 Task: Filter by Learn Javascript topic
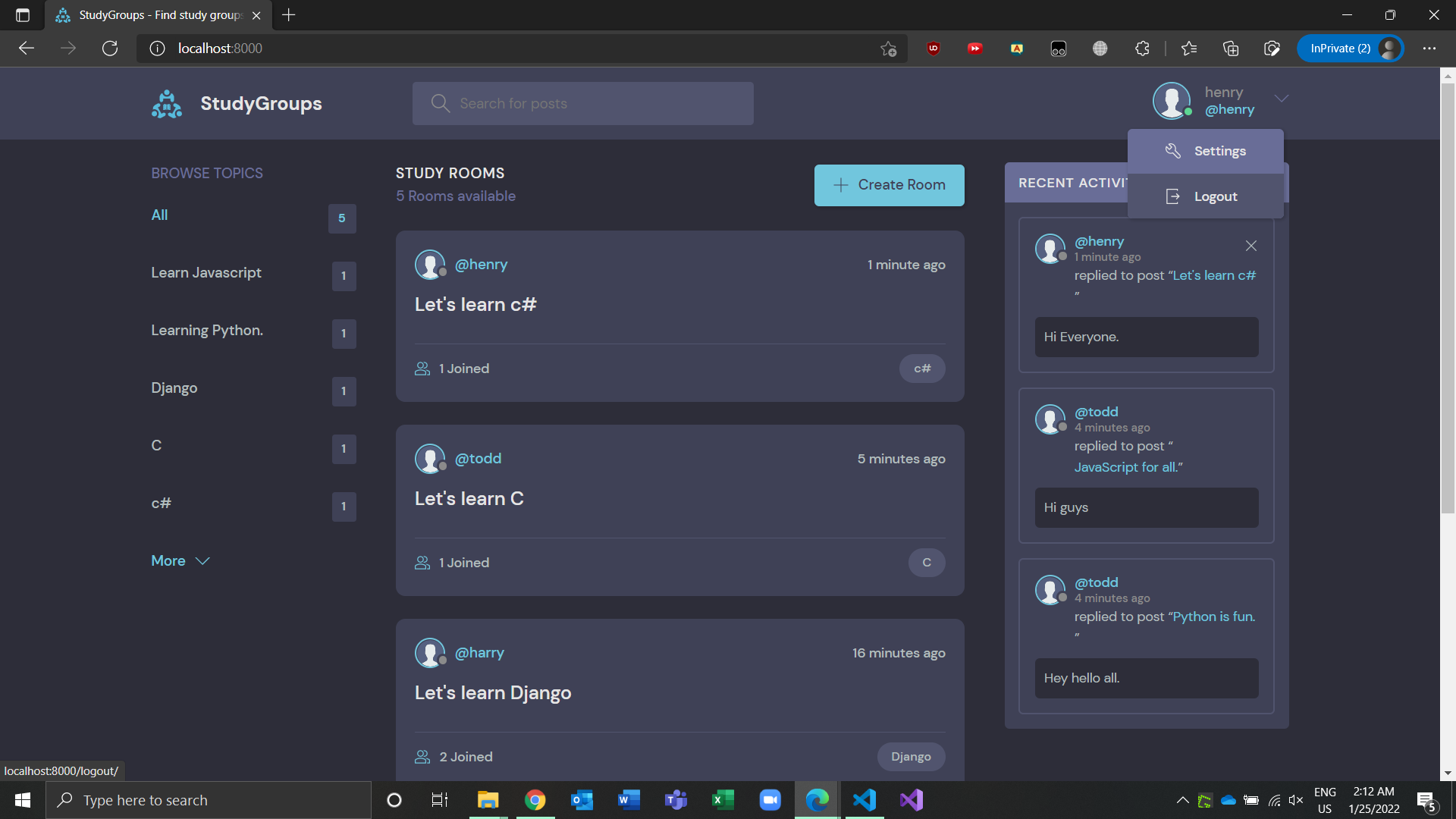(x=206, y=273)
